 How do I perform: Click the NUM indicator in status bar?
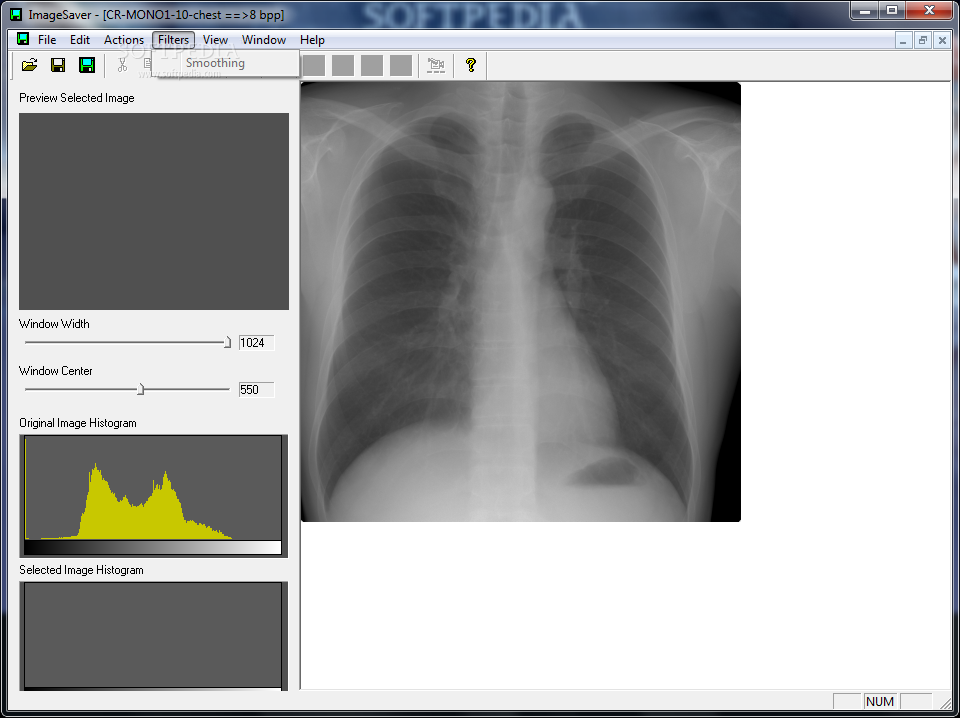[880, 701]
